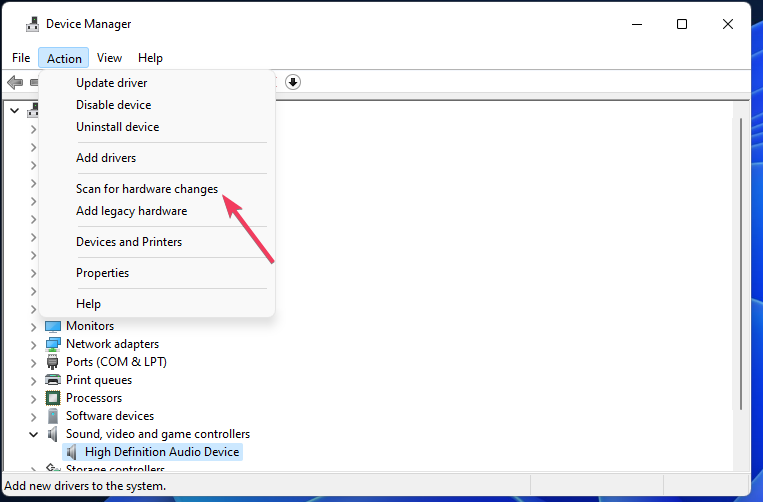Select the Monitors tree label
The height and width of the screenshot is (502, 763).
[x=90, y=326]
